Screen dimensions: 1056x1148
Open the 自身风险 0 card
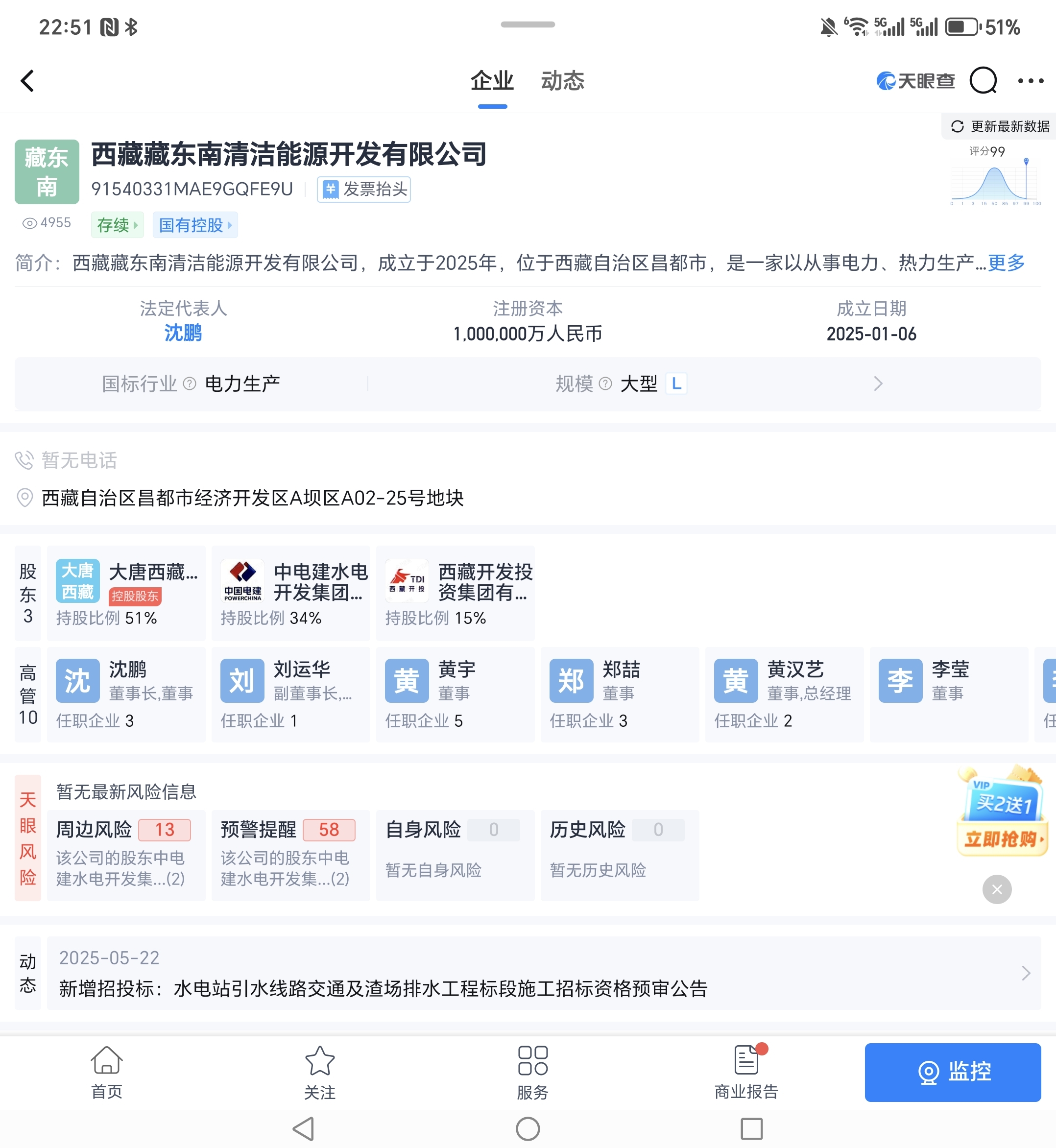456,856
